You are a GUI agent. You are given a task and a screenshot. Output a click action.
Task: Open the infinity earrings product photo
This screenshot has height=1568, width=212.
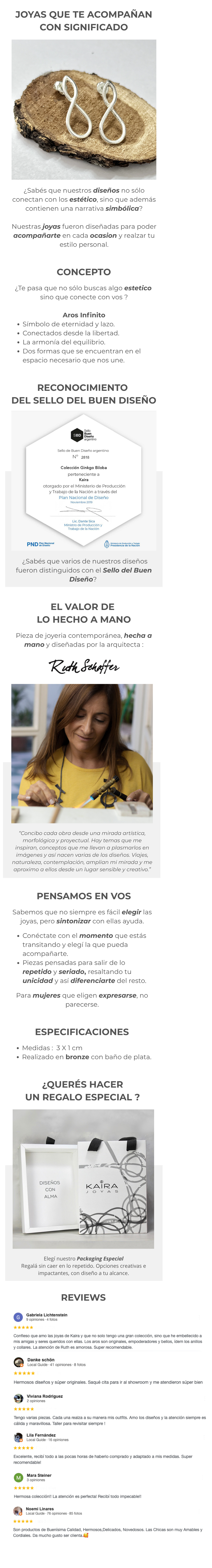pyautogui.click(x=84, y=110)
